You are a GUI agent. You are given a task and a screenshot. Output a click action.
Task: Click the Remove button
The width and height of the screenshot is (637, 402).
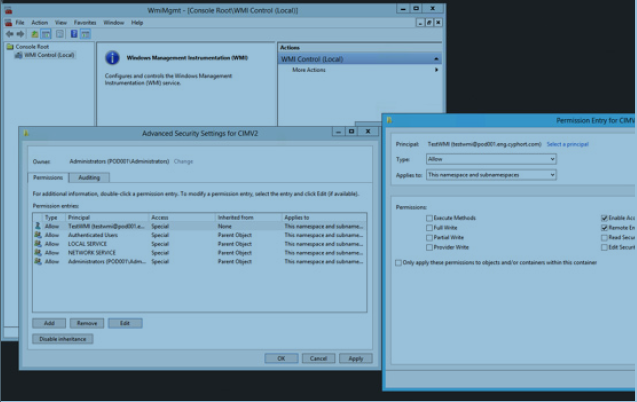(x=87, y=323)
